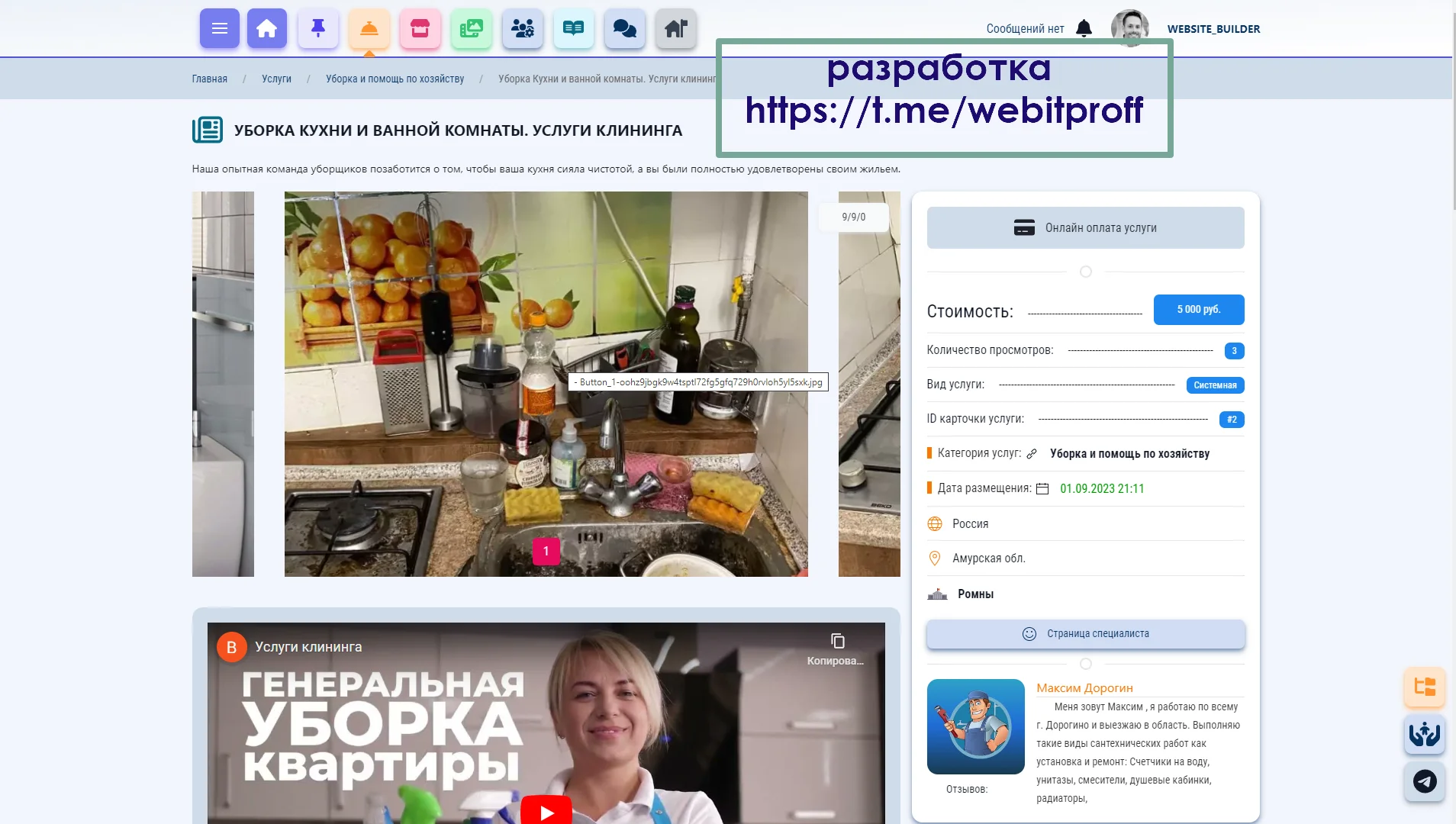
Task: Click the pushpin icon in top toolbar
Action: [x=318, y=29]
